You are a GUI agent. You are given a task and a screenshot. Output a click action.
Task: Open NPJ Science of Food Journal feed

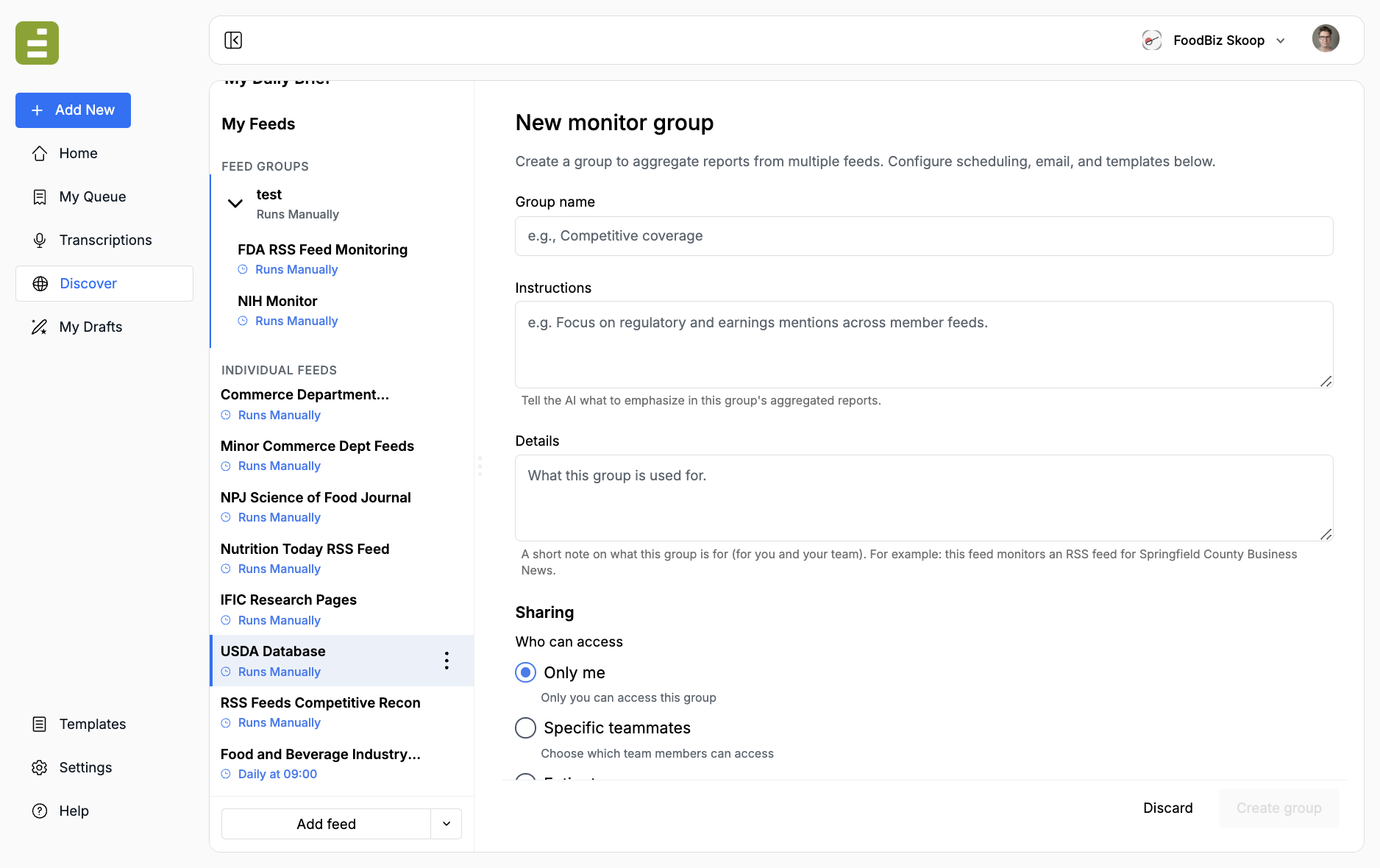342,507
